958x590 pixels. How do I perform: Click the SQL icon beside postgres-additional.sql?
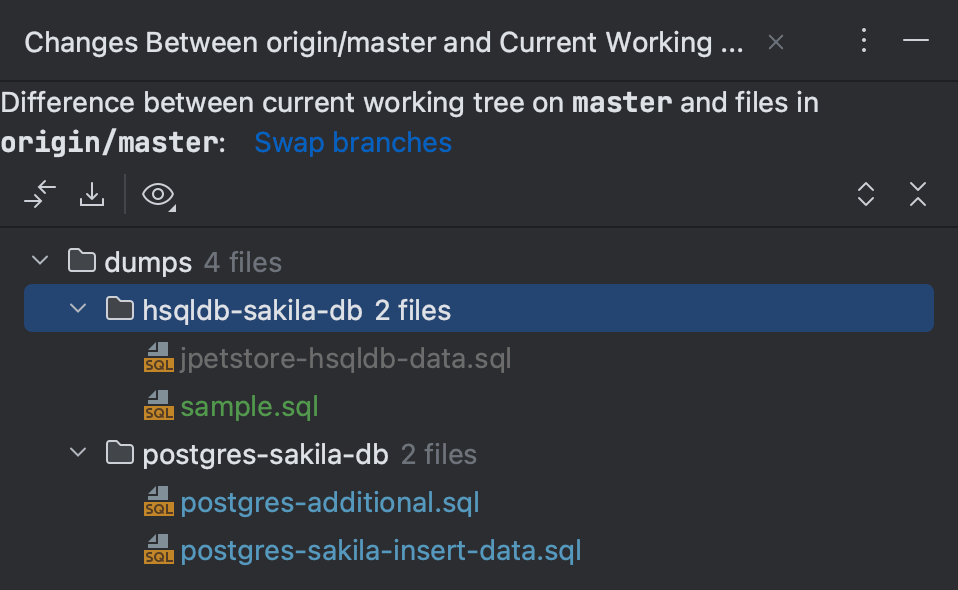tap(159, 502)
